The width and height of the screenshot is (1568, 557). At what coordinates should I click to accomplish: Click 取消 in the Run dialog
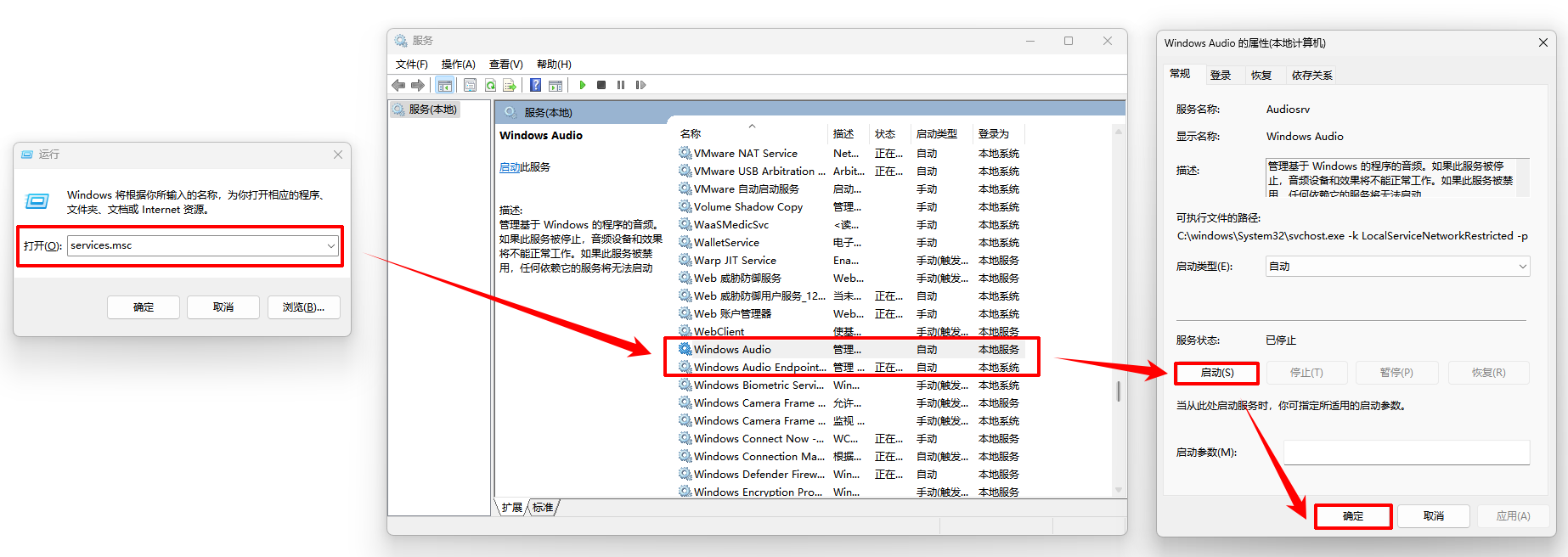223,307
